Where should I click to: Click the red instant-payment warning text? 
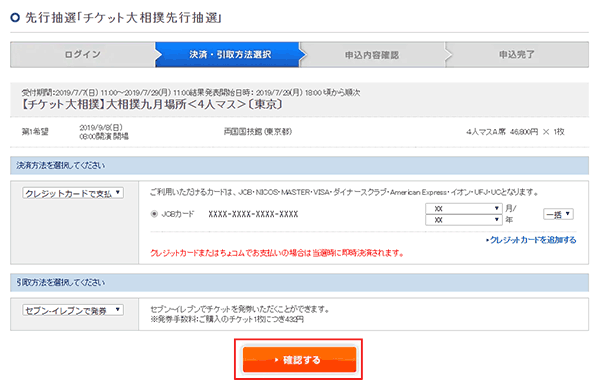pos(277,253)
